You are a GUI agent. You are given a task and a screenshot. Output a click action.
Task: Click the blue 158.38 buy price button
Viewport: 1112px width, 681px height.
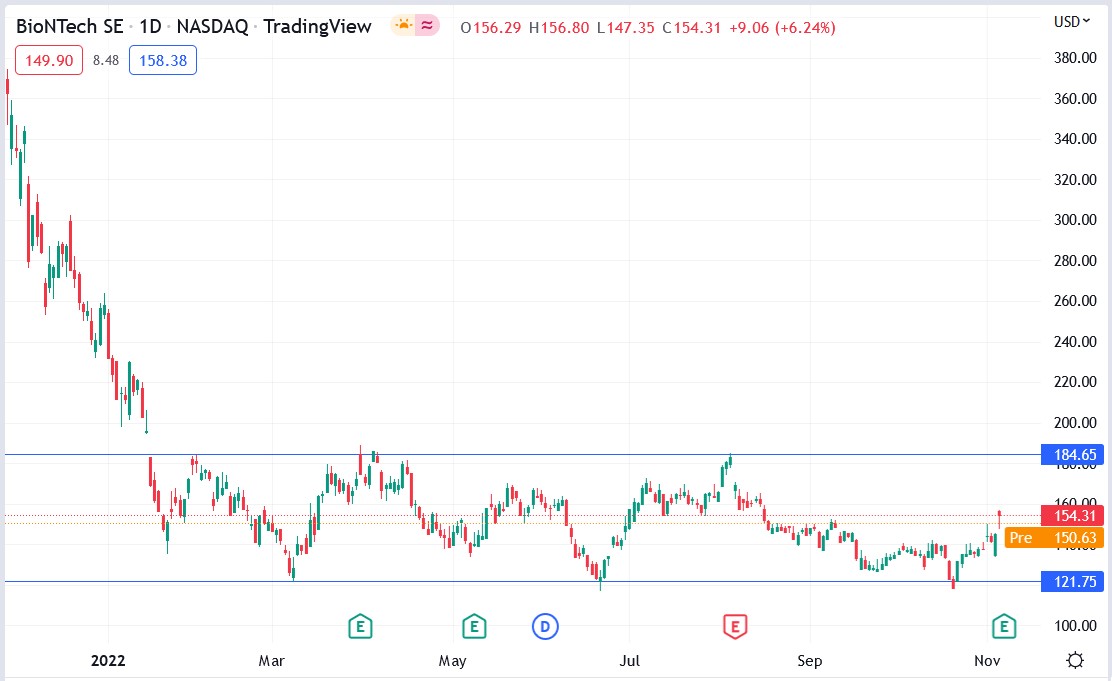click(162, 60)
